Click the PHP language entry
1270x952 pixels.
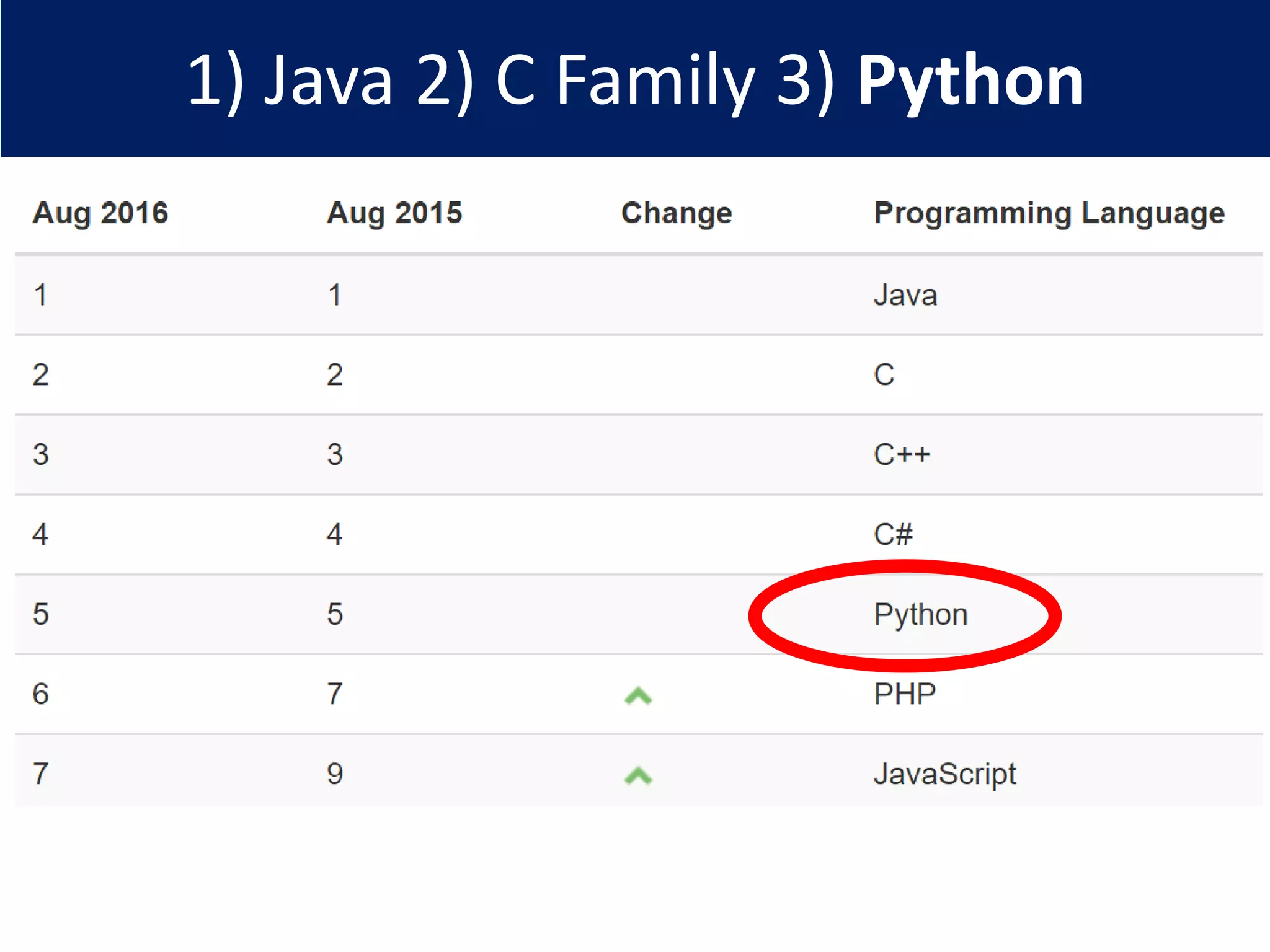[905, 694]
